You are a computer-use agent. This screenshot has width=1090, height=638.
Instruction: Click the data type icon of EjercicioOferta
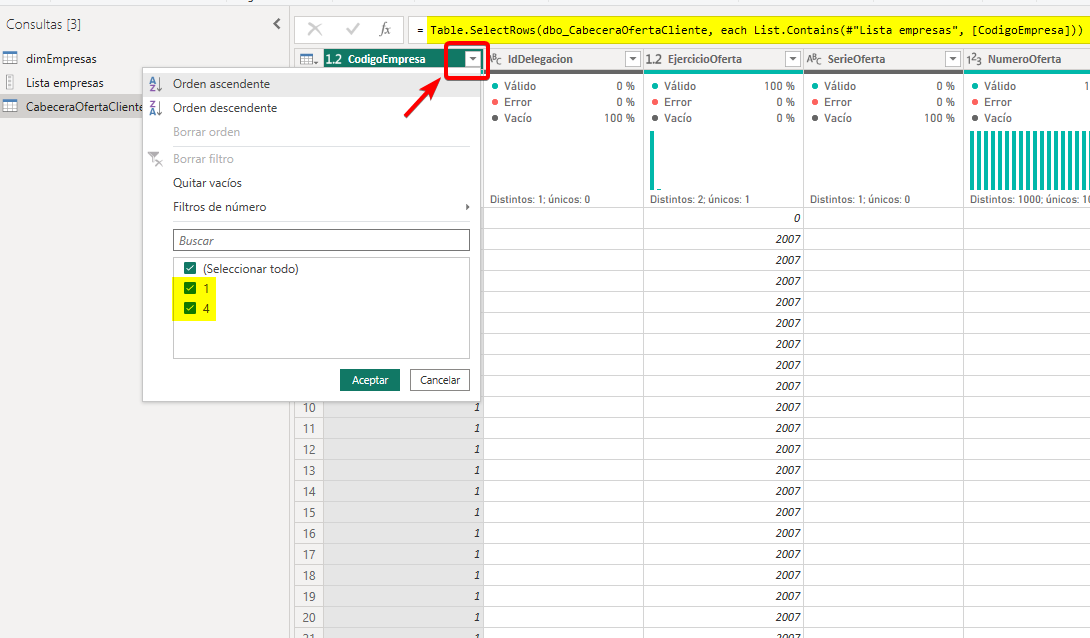[x=655, y=60]
